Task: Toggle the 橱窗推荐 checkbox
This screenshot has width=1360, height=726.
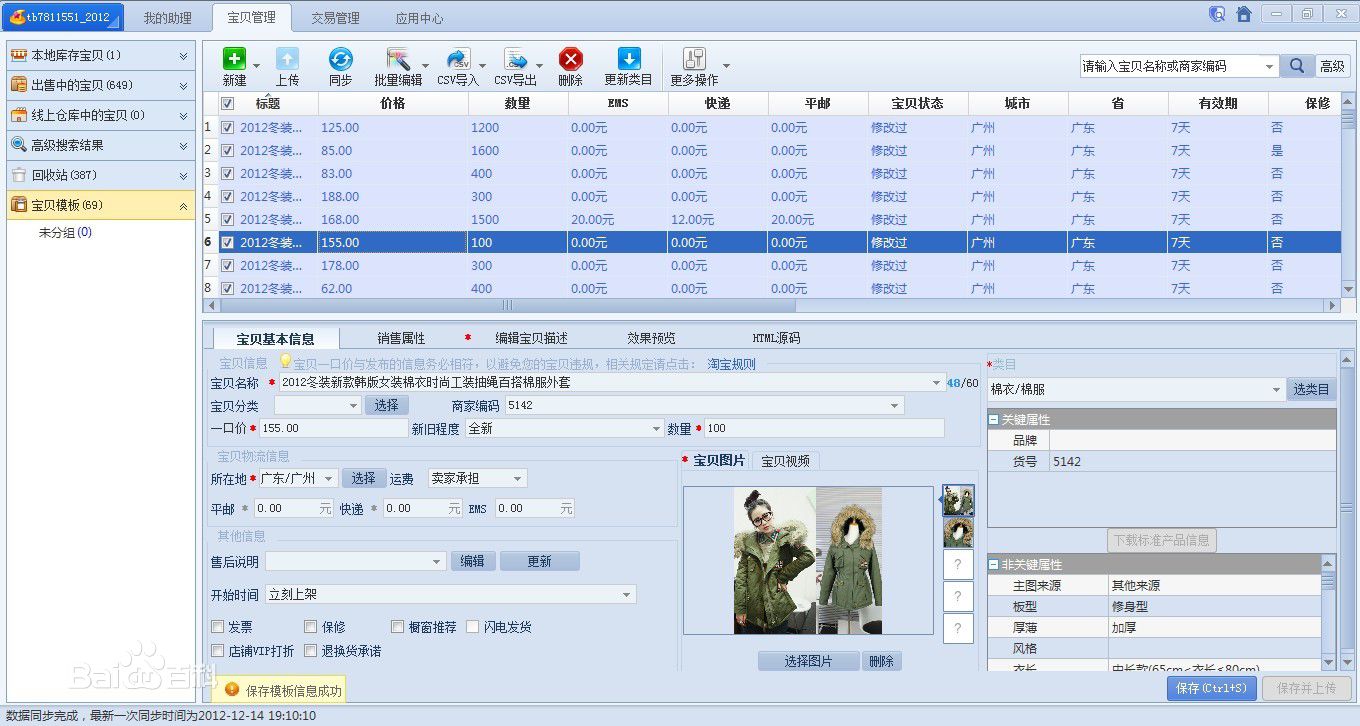Action: 398,627
